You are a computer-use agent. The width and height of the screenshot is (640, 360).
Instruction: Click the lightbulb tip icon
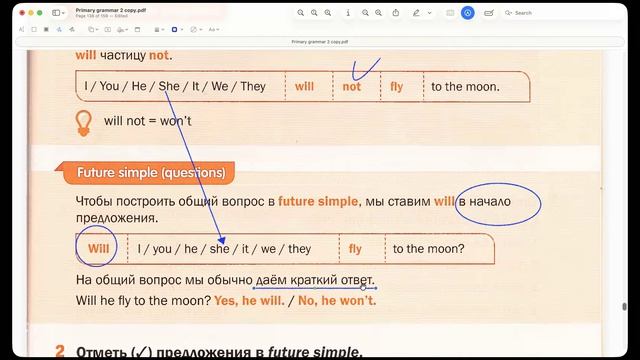tap(84, 123)
